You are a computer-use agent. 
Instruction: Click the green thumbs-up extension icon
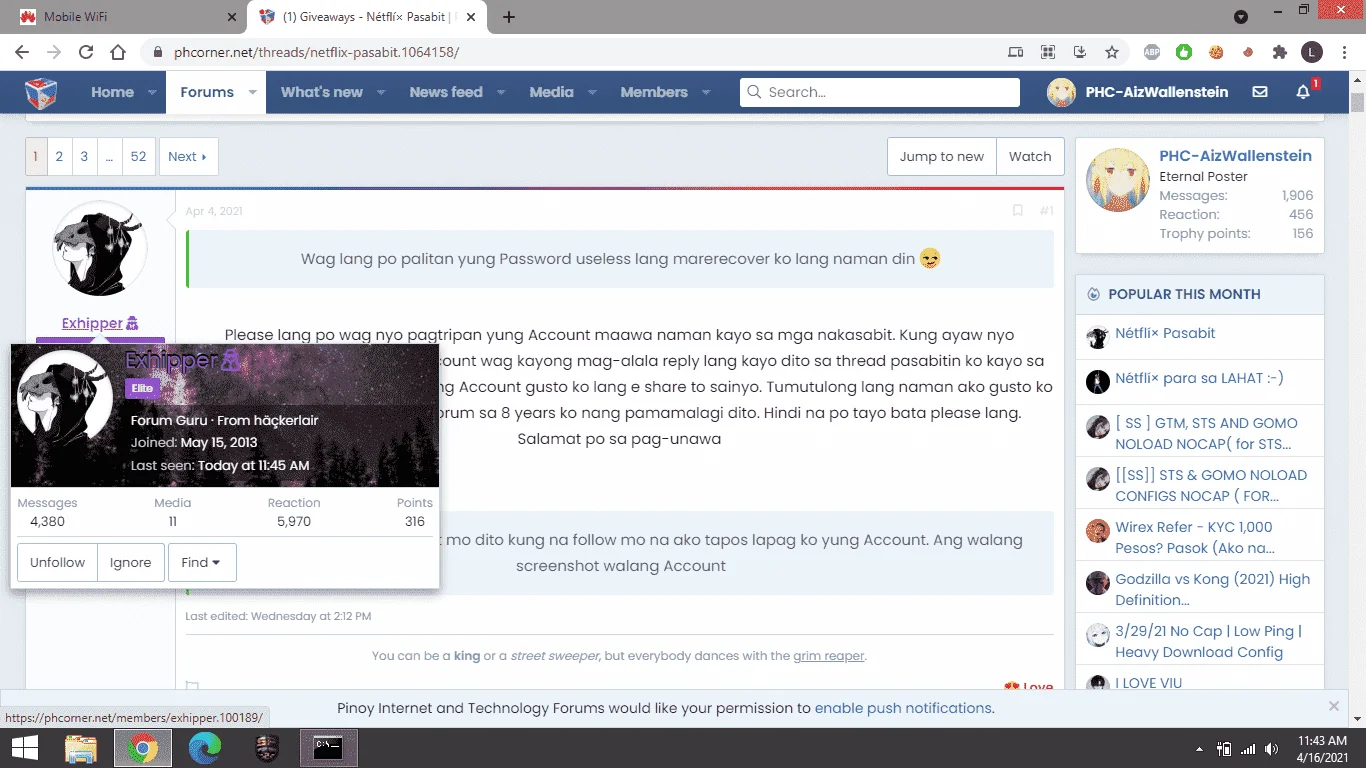pyautogui.click(x=1184, y=52)
